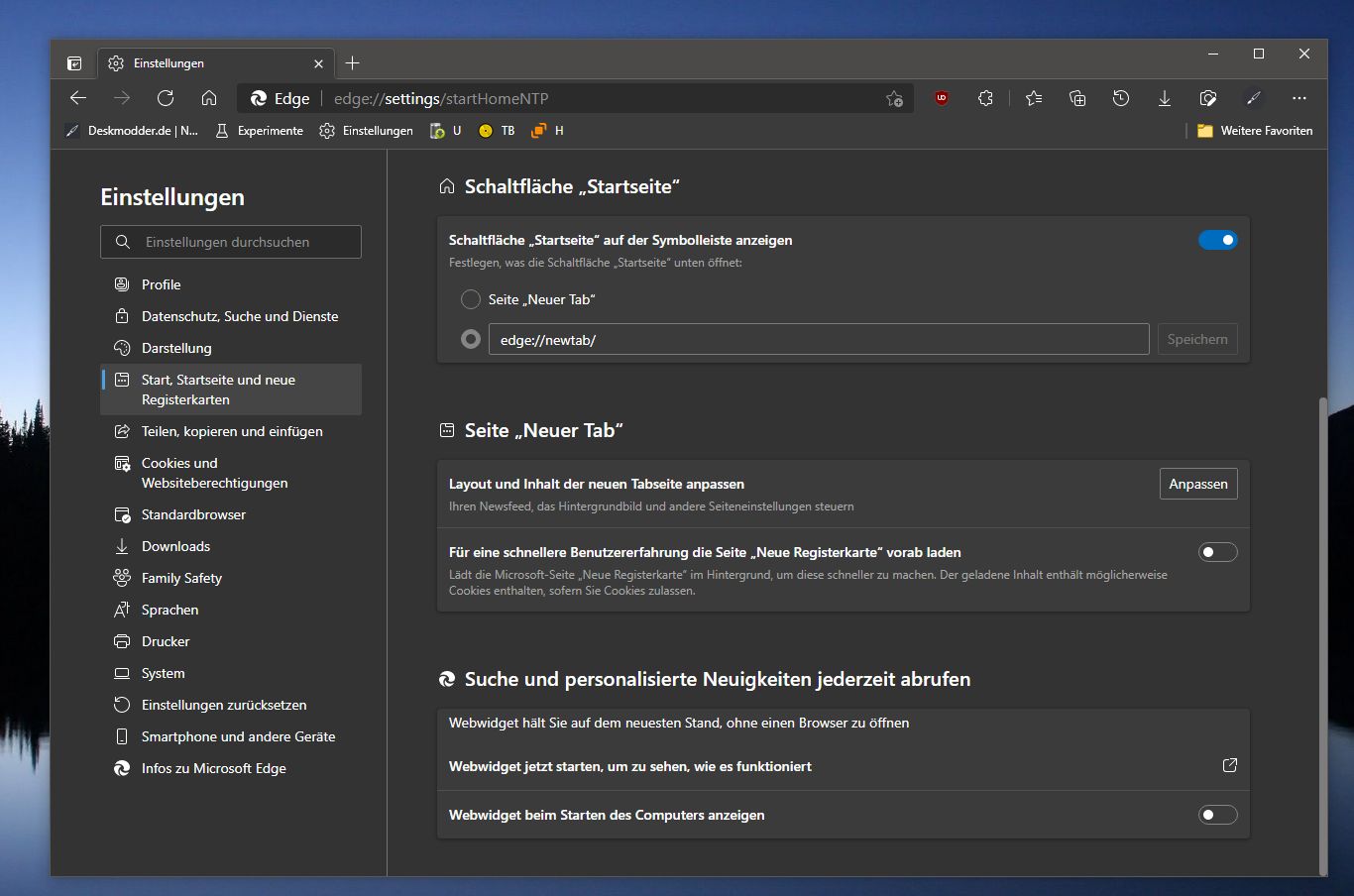Select the Seite „Neuer Tab" radio option
Image resolution: width=1354 pixels, height=896 pixels.
click(x=471, y=299)
